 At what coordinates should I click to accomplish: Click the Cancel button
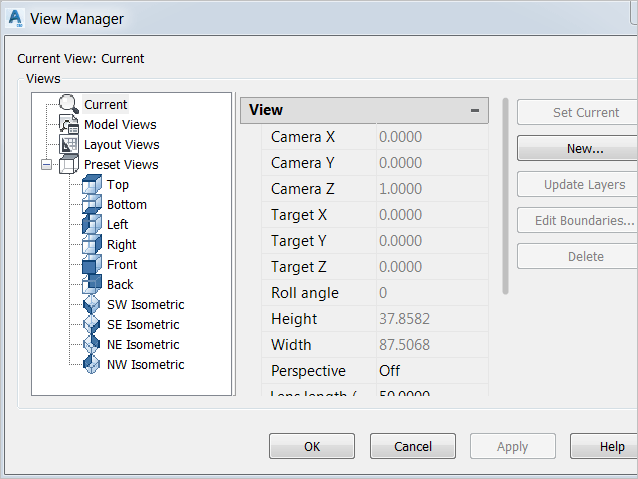413,447
